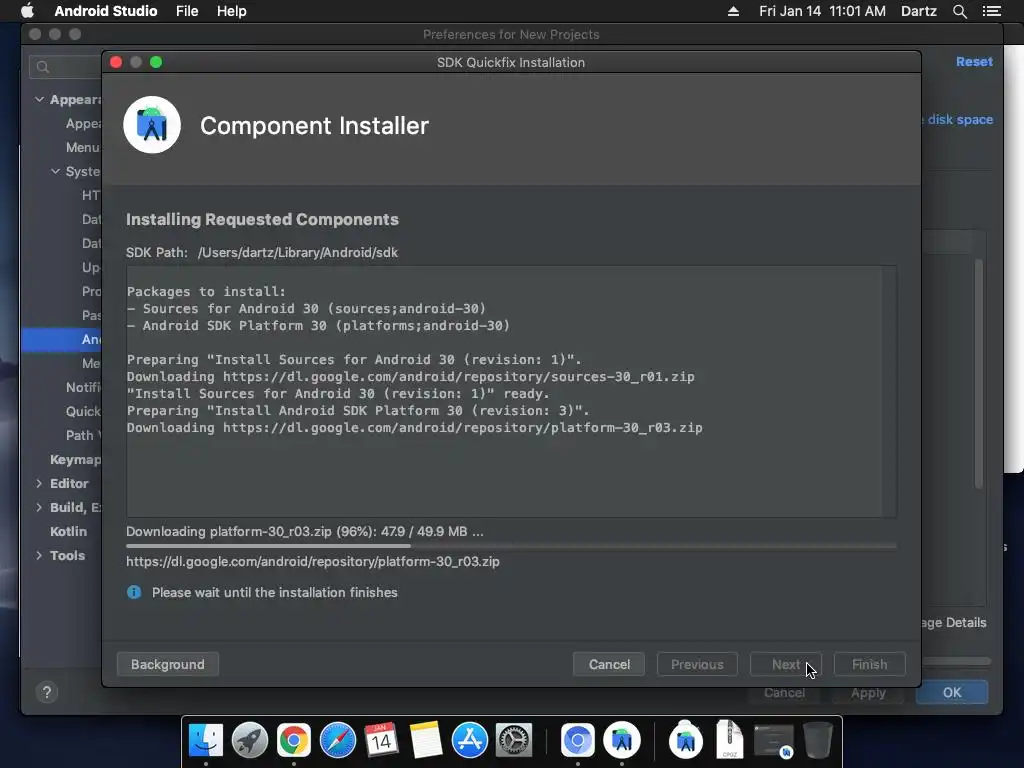
Task: Open the minimized window thumbnail in dock
Action: pos(774,741)
